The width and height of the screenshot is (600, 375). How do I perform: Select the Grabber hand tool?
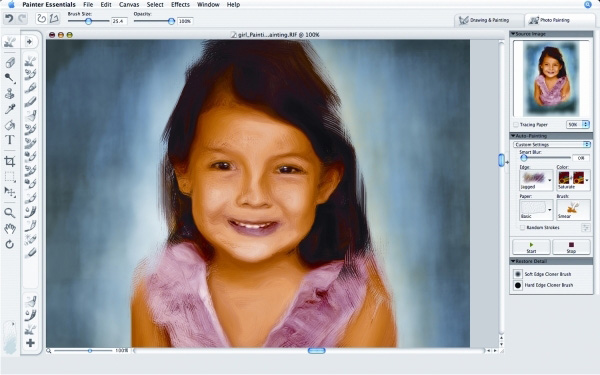pyautogui.click(x=10, y=229)
